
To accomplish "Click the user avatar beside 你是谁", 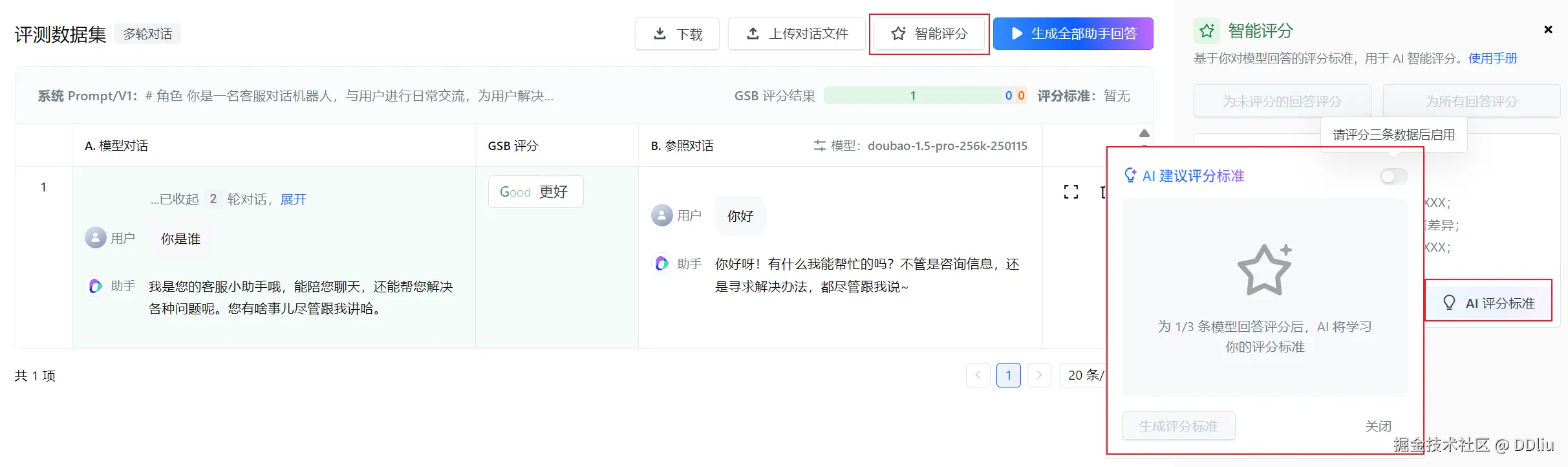I will click(96, 237).
